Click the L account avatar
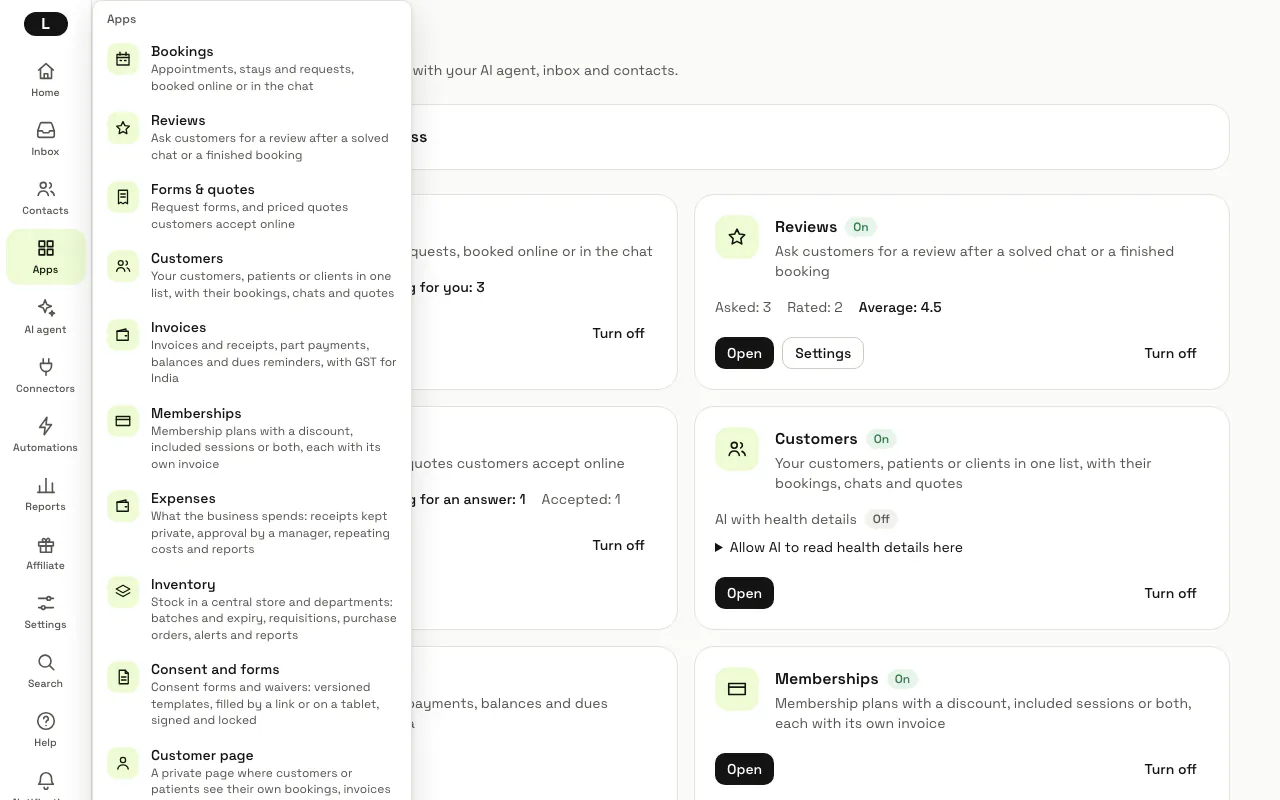Image resolution: width=1280 pixels, height=800 pixels. tap(45, 24)
